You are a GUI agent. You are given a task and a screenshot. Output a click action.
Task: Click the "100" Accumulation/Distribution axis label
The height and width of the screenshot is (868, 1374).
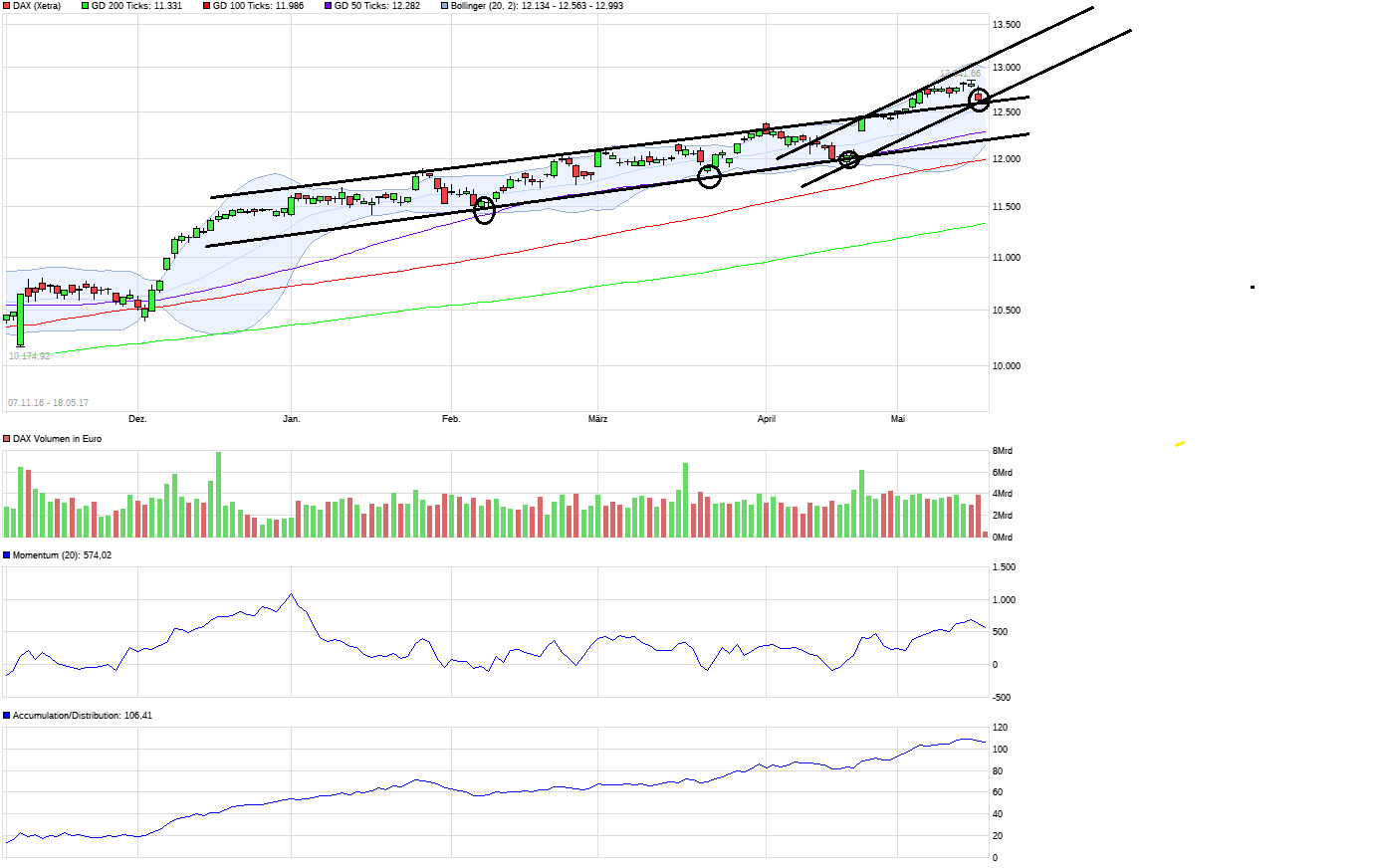(x=1000, y=750)
